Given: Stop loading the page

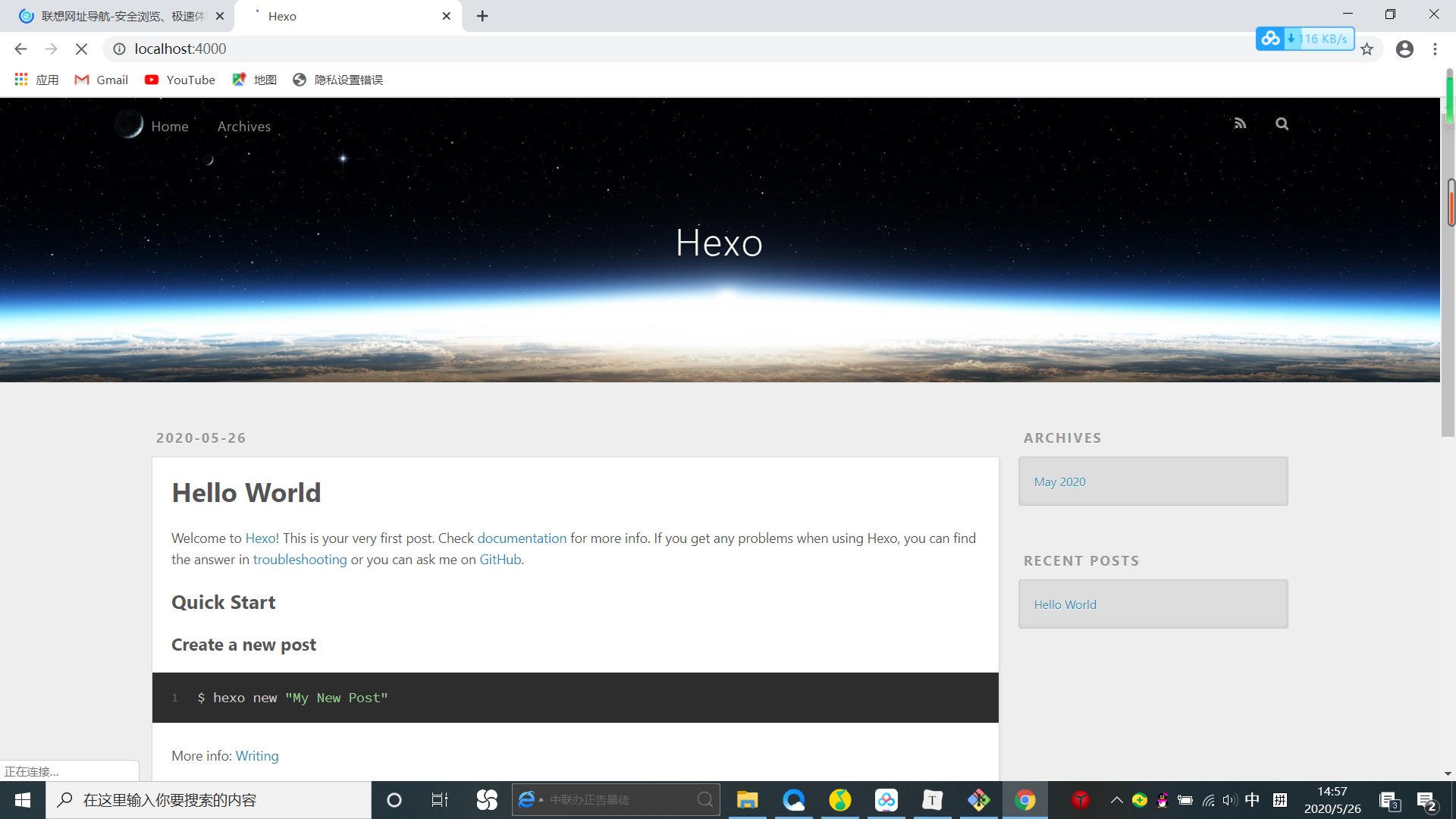Looking at the screenshot, I should pyautogui.click(x=81, y=49).
